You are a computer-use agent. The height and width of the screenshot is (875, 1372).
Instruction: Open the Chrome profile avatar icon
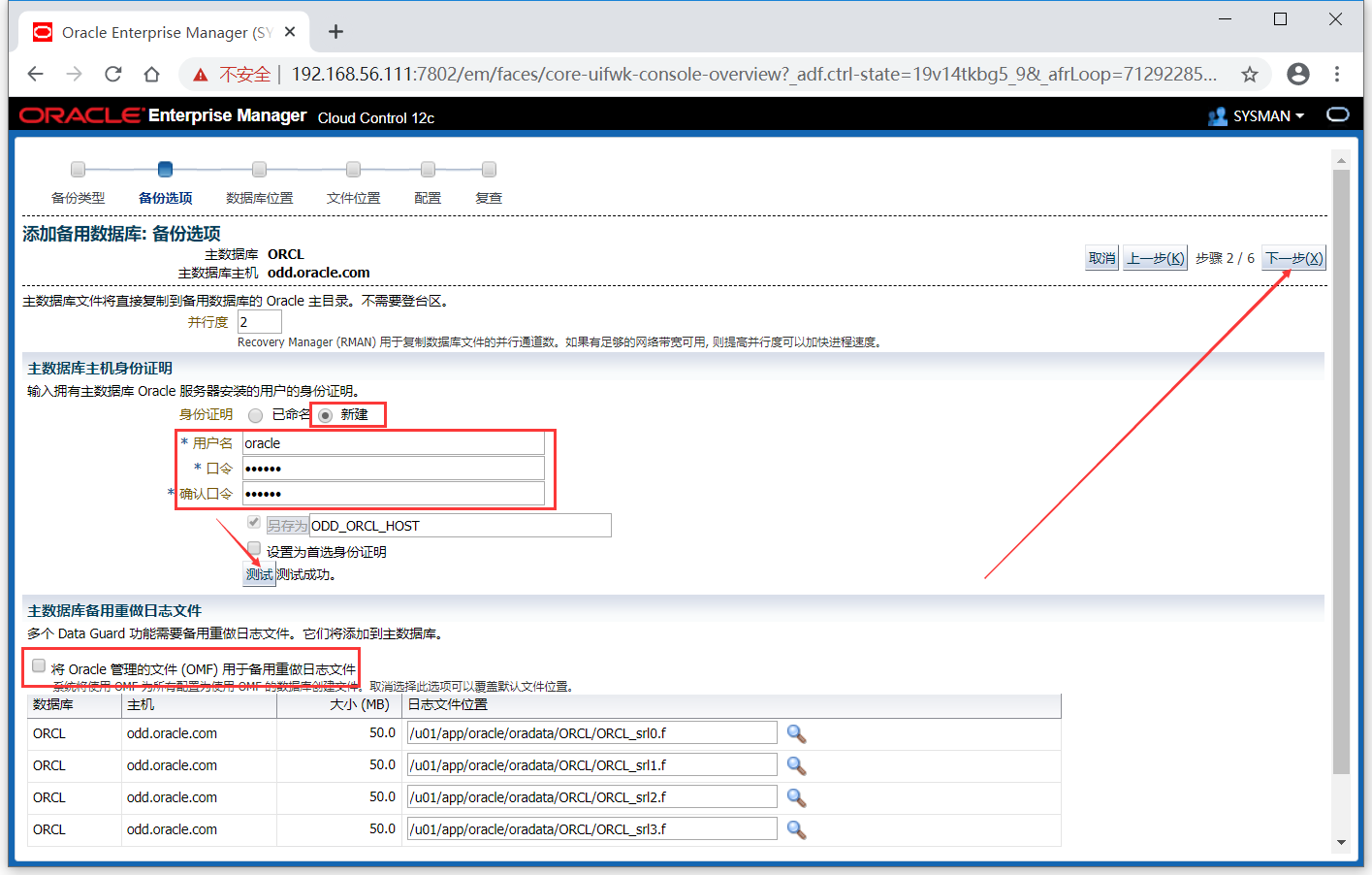1298,74
